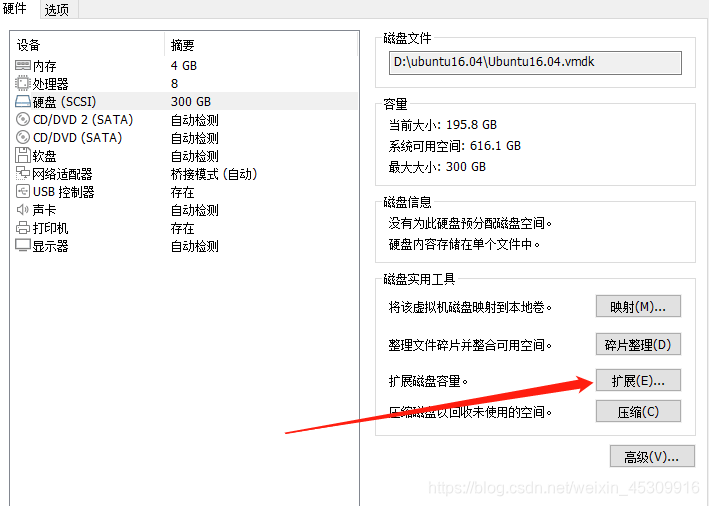Click the memory (内存) device icon
Viewport: 709px width, 506px height.
tap(23, 66)
